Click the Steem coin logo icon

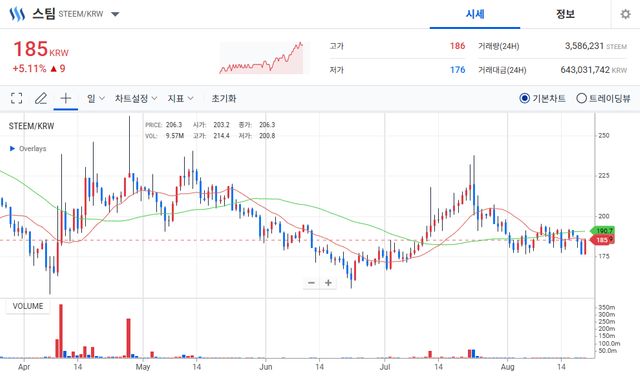tap(17, 14)
